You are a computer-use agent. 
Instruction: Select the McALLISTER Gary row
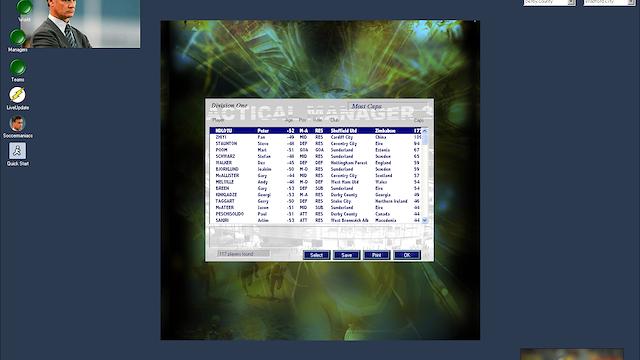click(316, 176)
